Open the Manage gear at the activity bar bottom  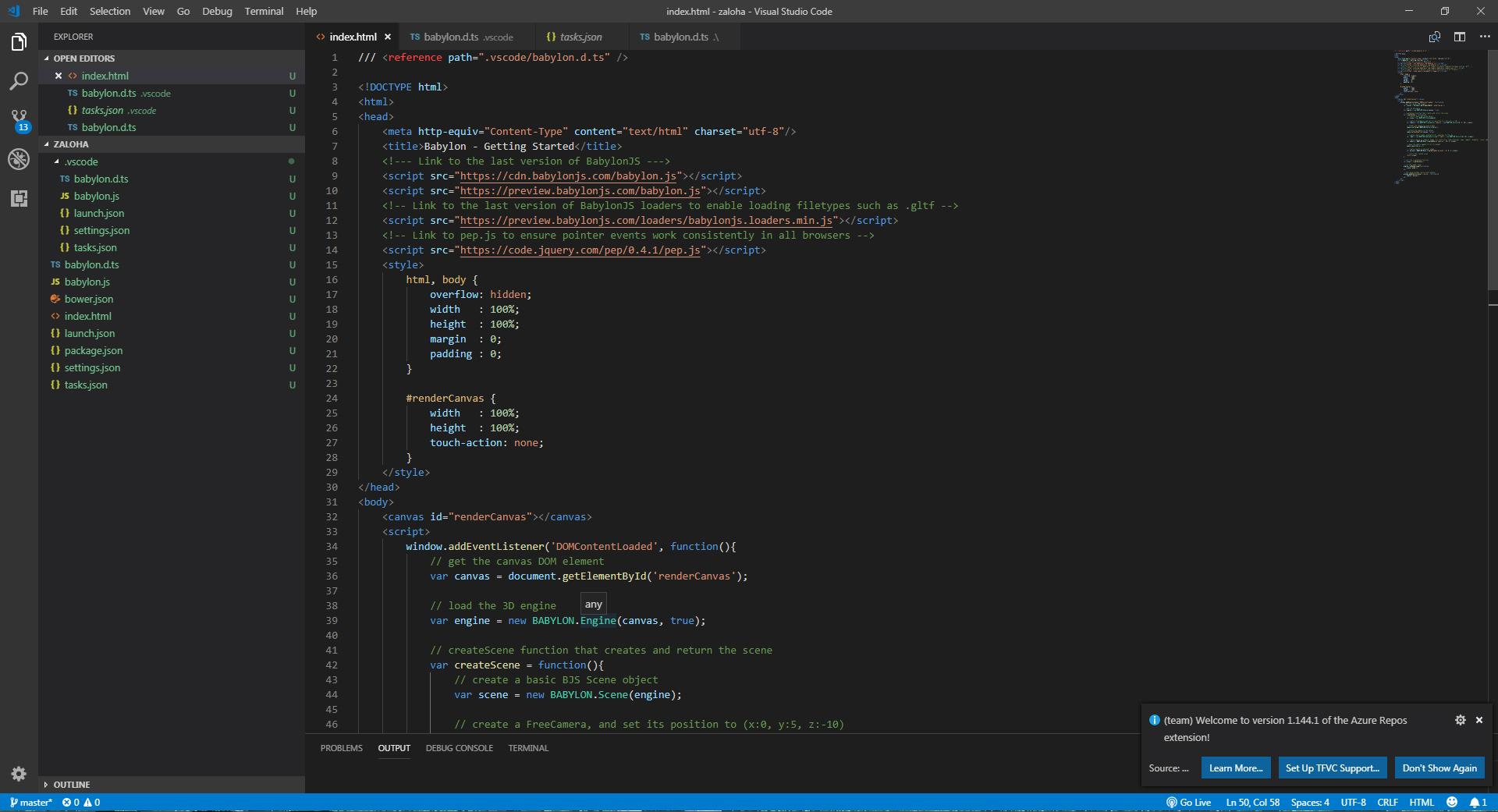coord(19,774)
